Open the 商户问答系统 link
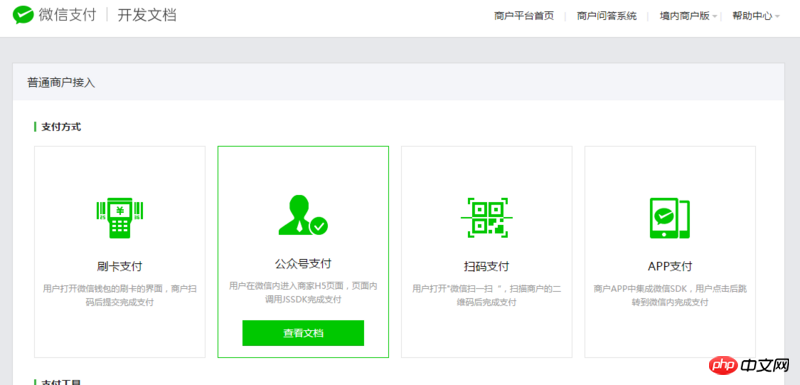This screenshot has width=800, height=385. tap(607, 16)
